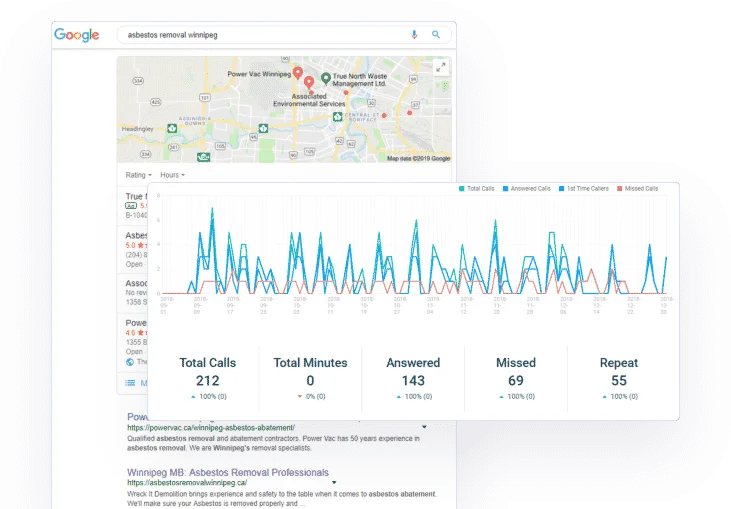
Task: Toggle Total Calls legend swatch
Action: click(462, 189)
